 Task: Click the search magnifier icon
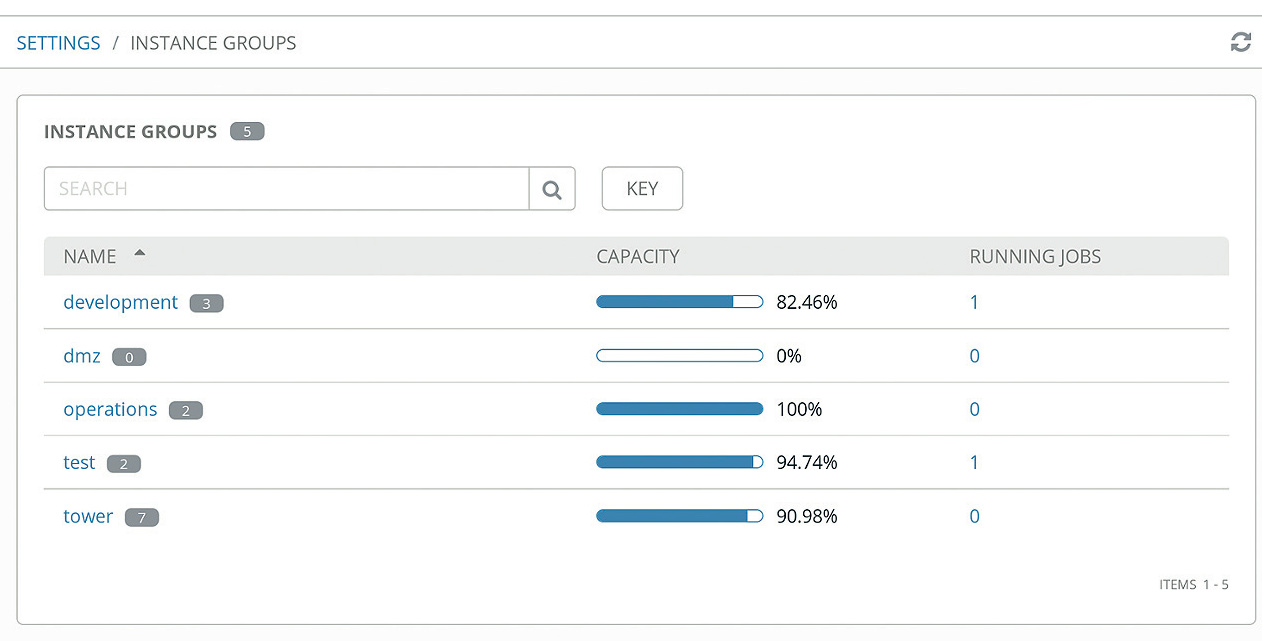[x=552, y=189]
